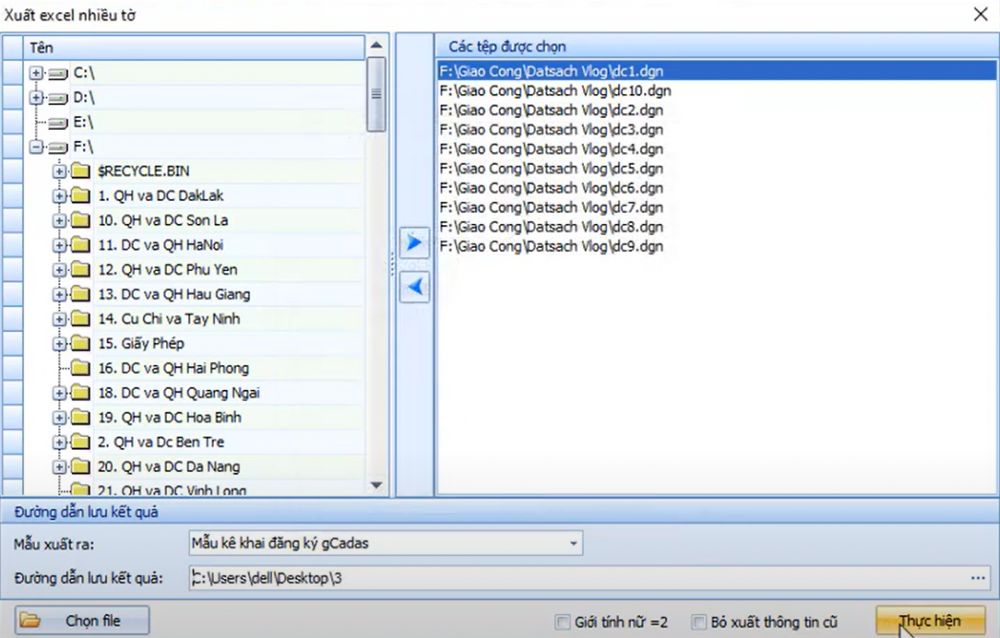
Task: Expand the 1. QH va DC DakLak folder
Action: (59, 196)
